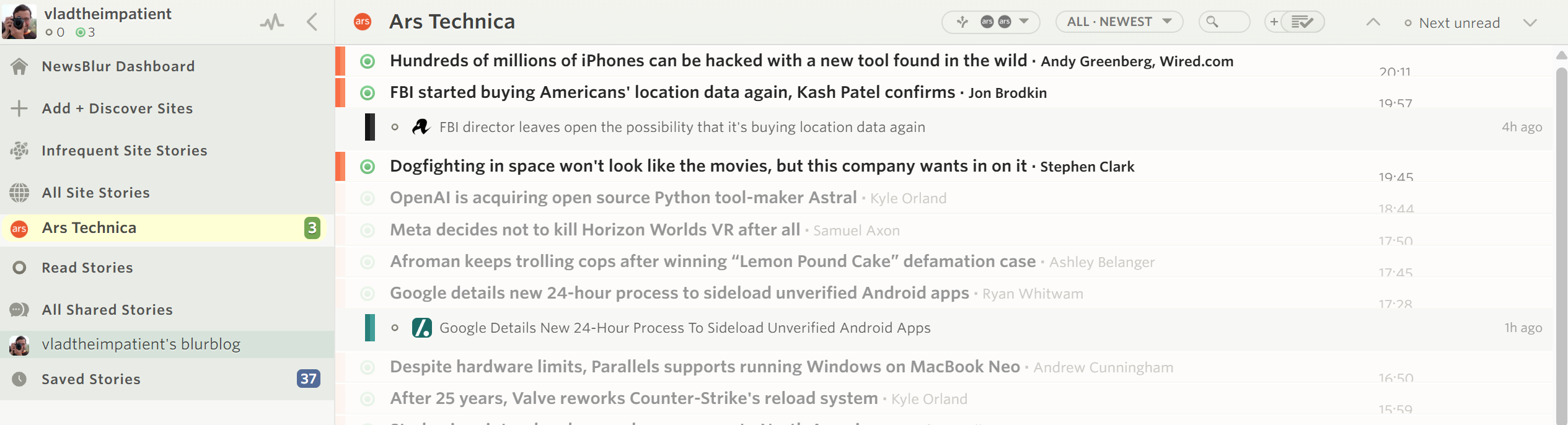
Task: Open Read Stories in the sidebar
Action: point(87,268)
